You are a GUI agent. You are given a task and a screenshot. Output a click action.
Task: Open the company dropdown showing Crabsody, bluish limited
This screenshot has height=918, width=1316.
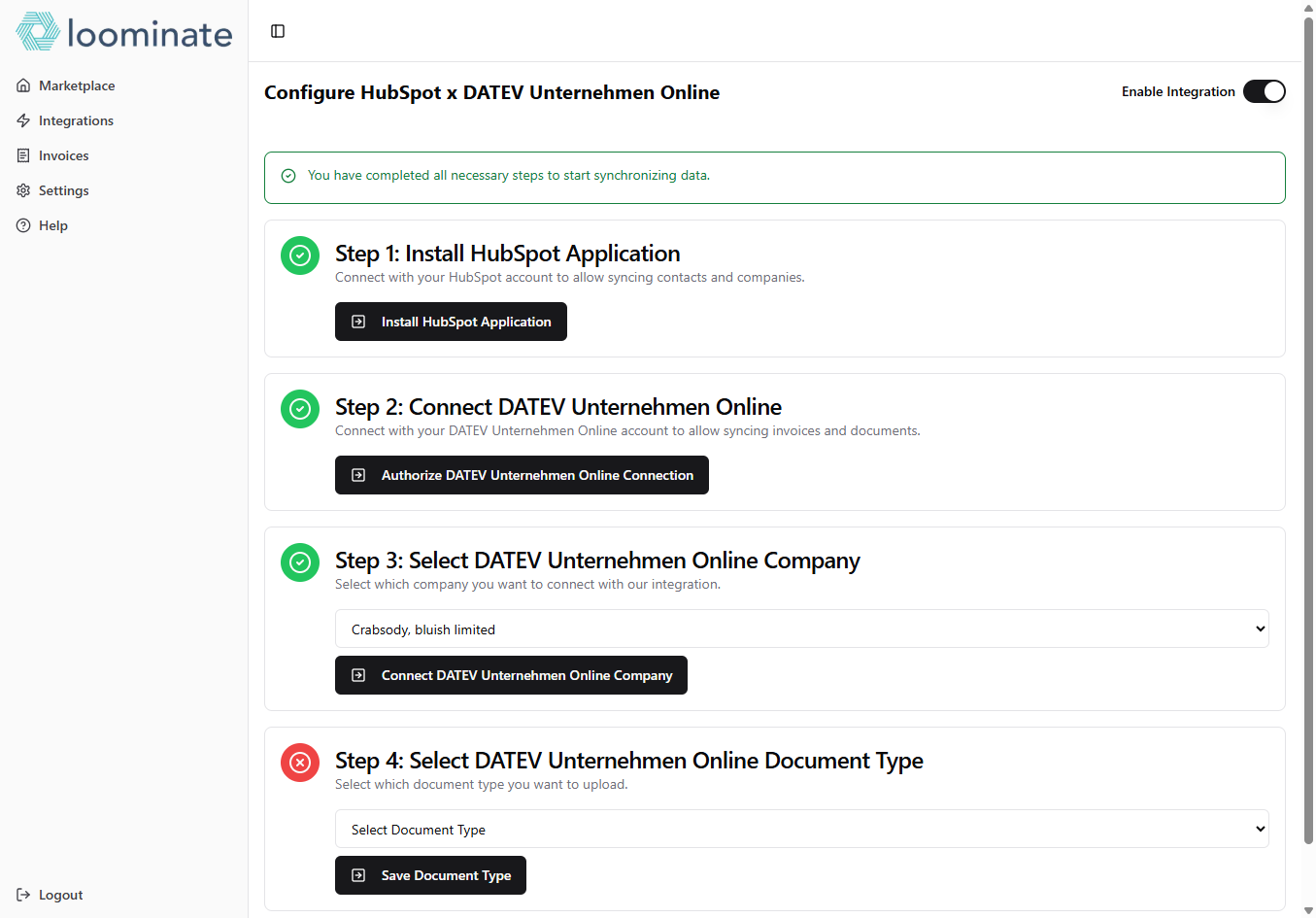(x=802, y=629)
